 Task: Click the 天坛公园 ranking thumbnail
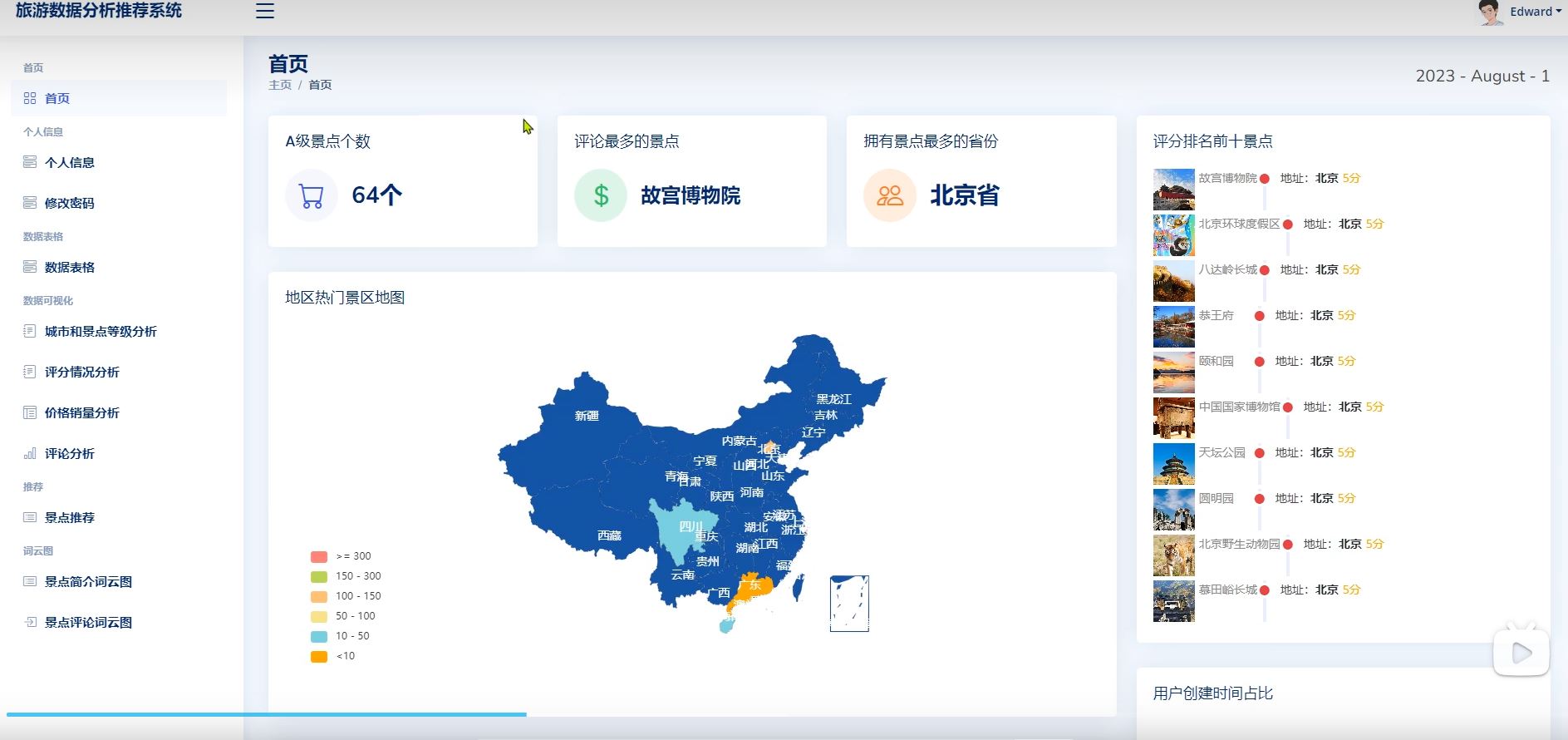[1174, 464]
